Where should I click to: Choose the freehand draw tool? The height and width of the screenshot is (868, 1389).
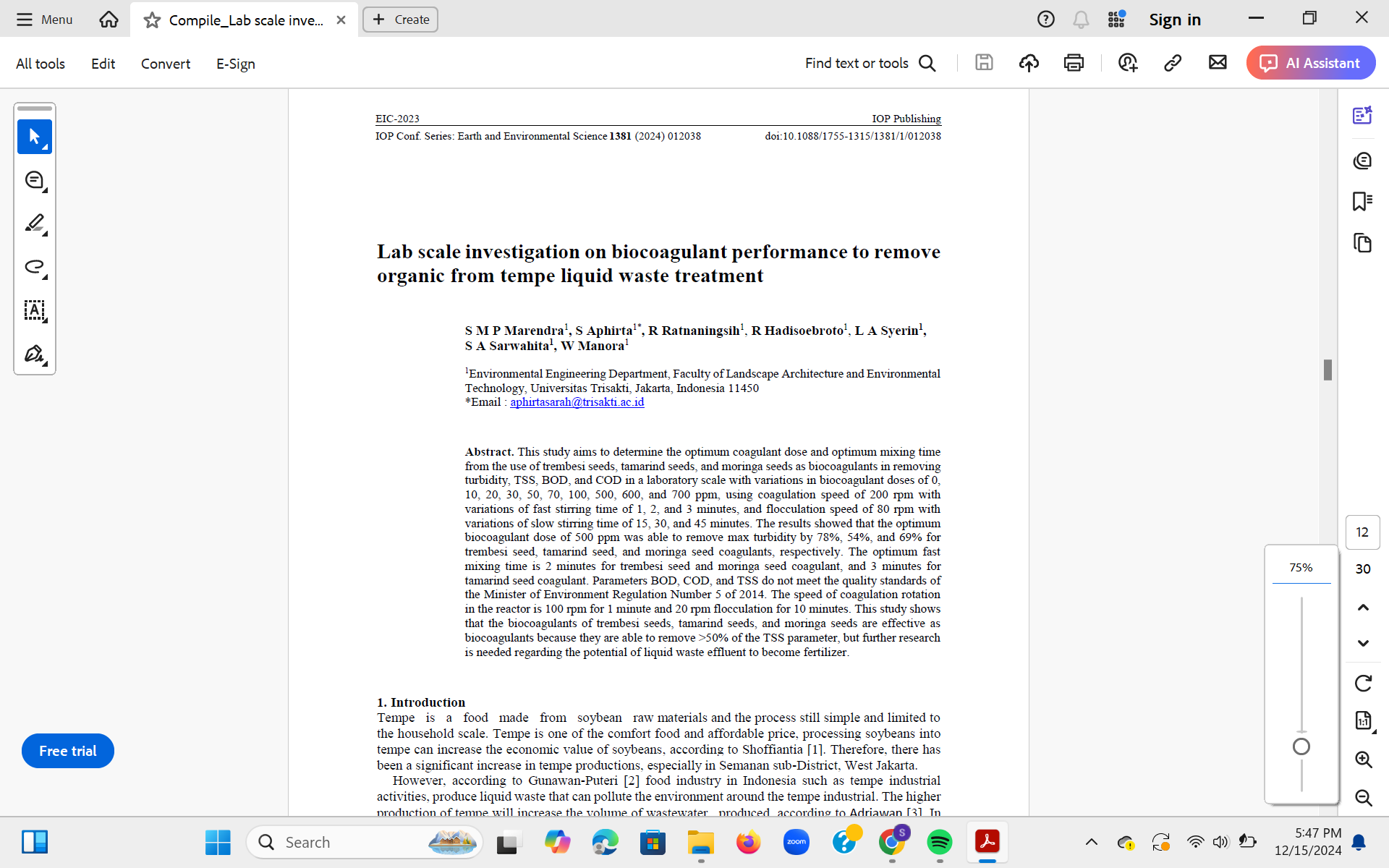(35, 267)
